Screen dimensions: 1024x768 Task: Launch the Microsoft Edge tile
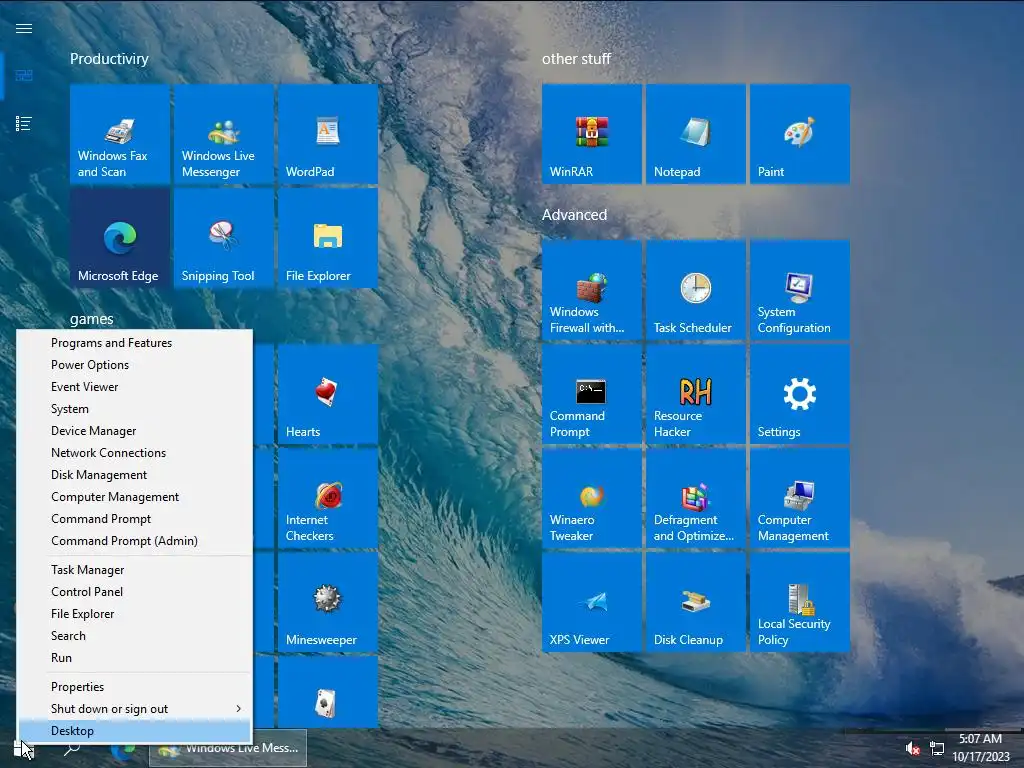[x=120, y=238]
